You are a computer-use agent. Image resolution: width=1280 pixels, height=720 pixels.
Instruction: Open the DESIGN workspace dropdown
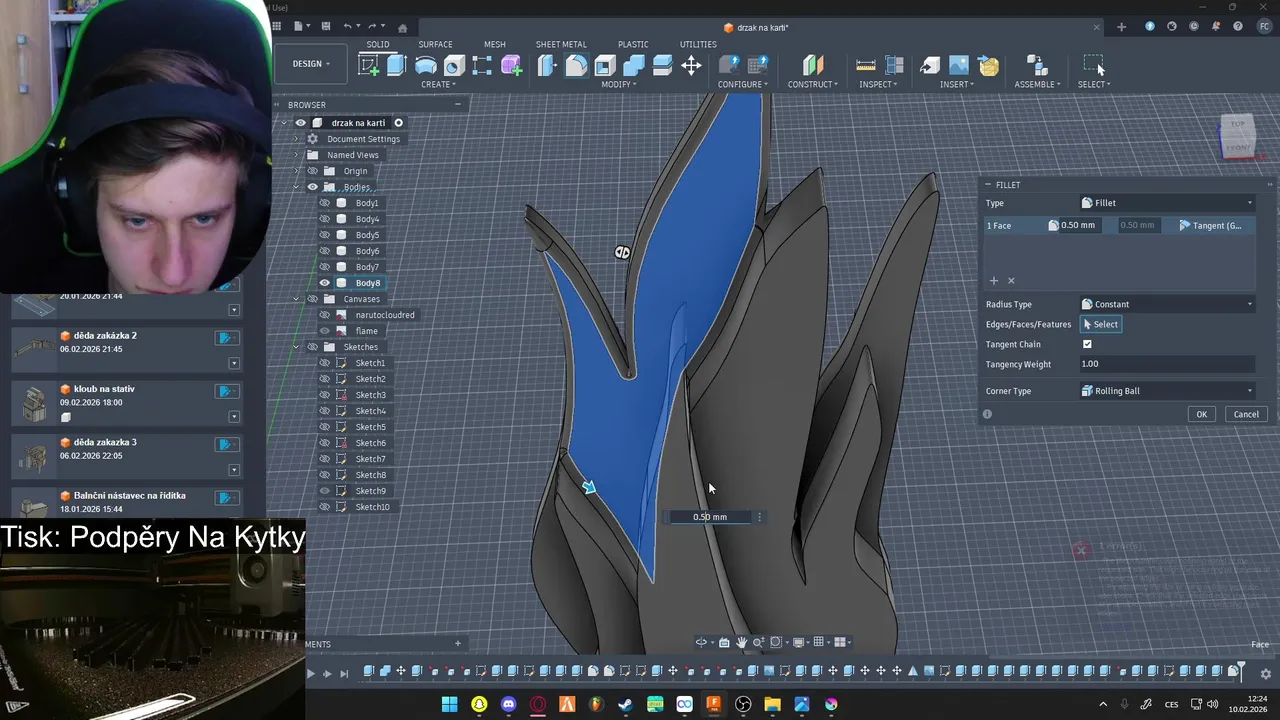[x=311, y=64]
